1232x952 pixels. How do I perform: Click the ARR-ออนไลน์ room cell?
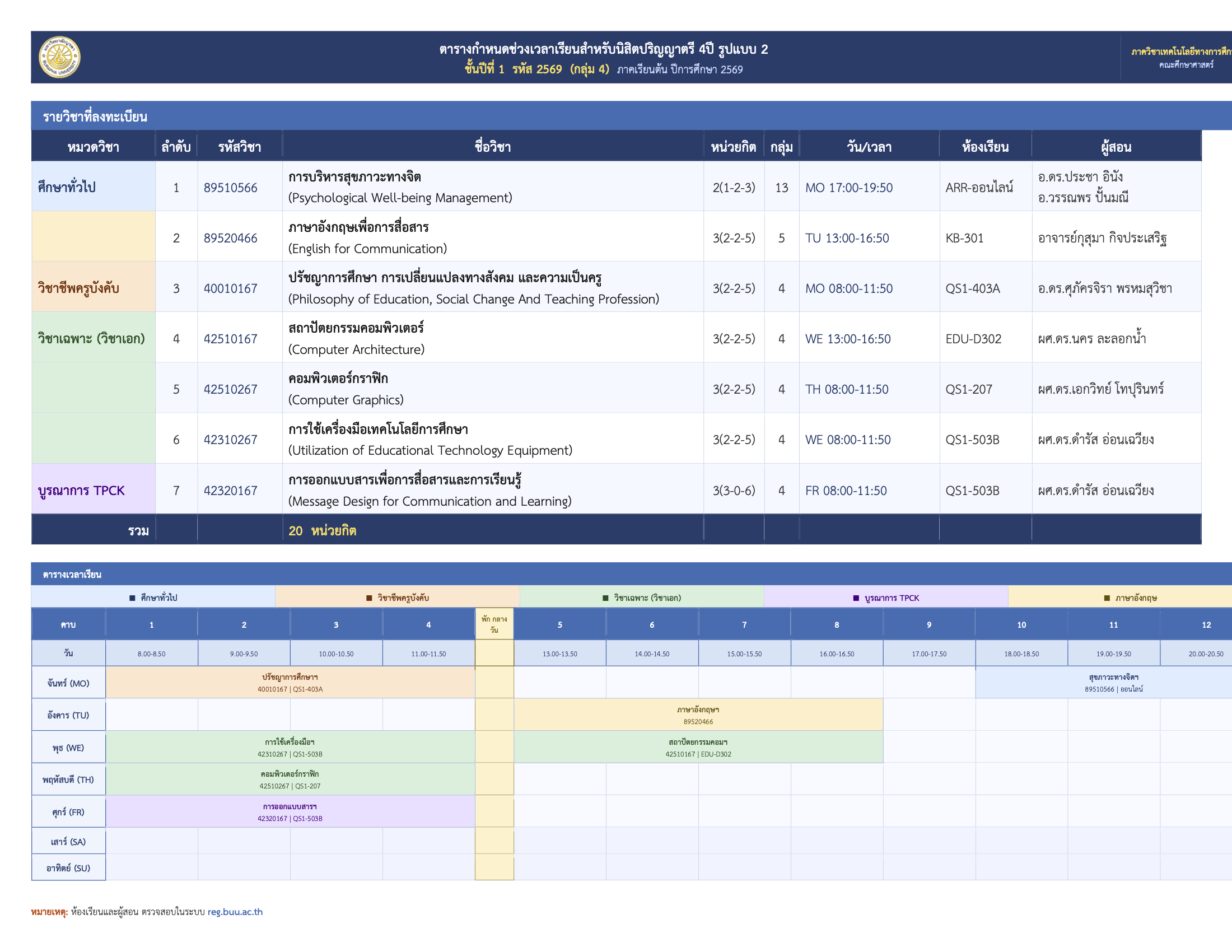[x=986, y=187]
